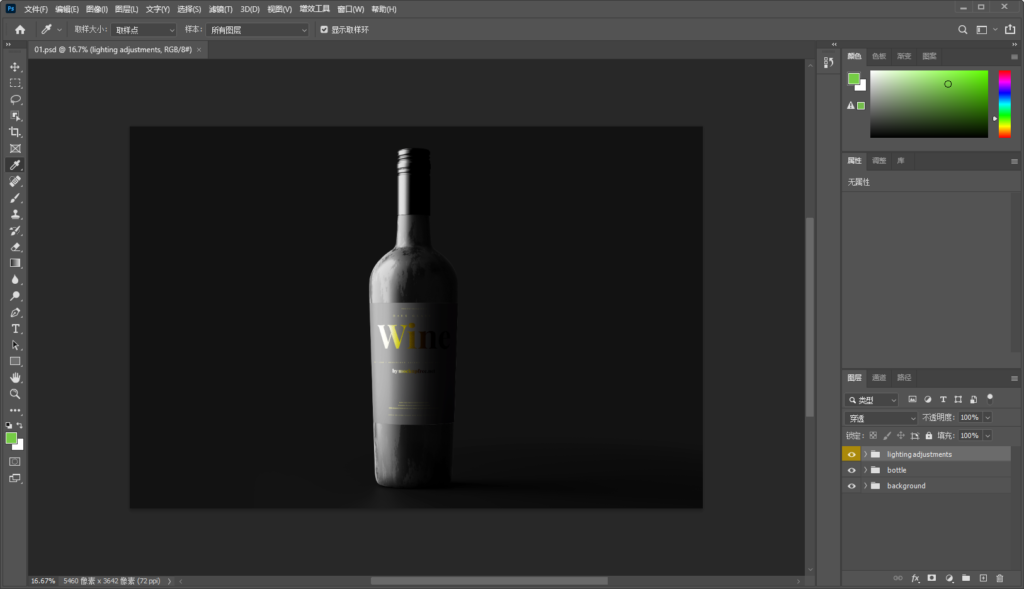This screenshot has height=589, width=1024.
Task: Delete layer with trash icon
Action: [1000, 578]
